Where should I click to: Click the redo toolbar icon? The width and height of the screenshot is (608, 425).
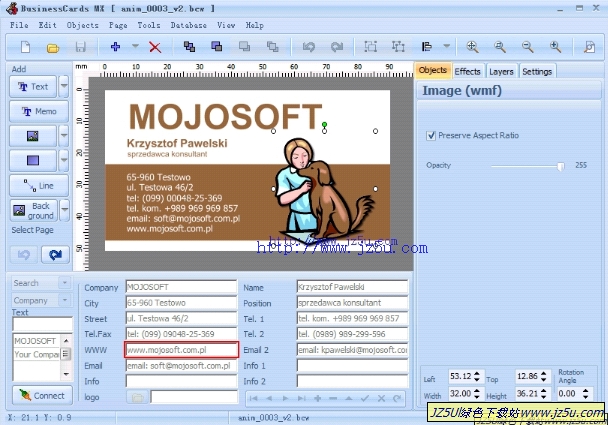(337, 47)
